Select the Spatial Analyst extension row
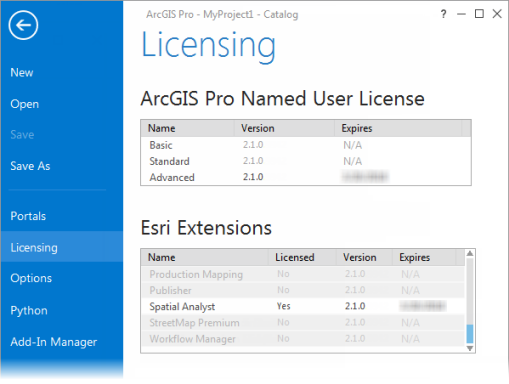Screen dimensions: 509x384 tap(303, 306)
